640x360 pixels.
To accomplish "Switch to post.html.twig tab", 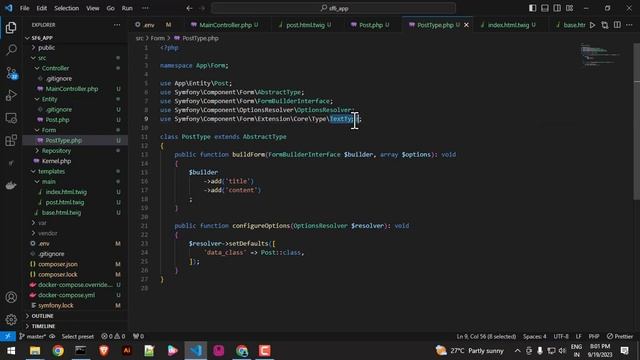I will tap(306, 25).
